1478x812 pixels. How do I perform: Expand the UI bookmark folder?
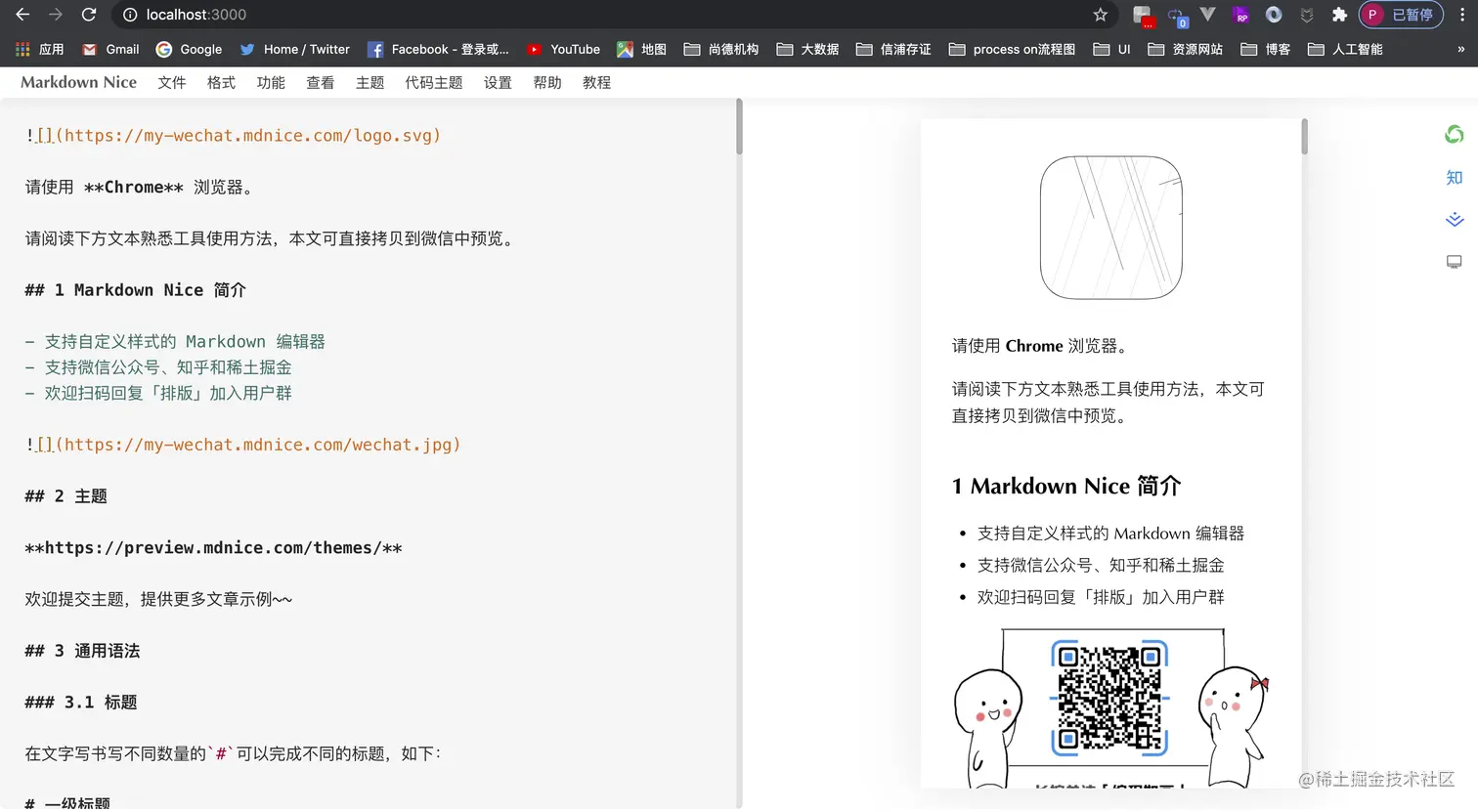[1111, 49]
